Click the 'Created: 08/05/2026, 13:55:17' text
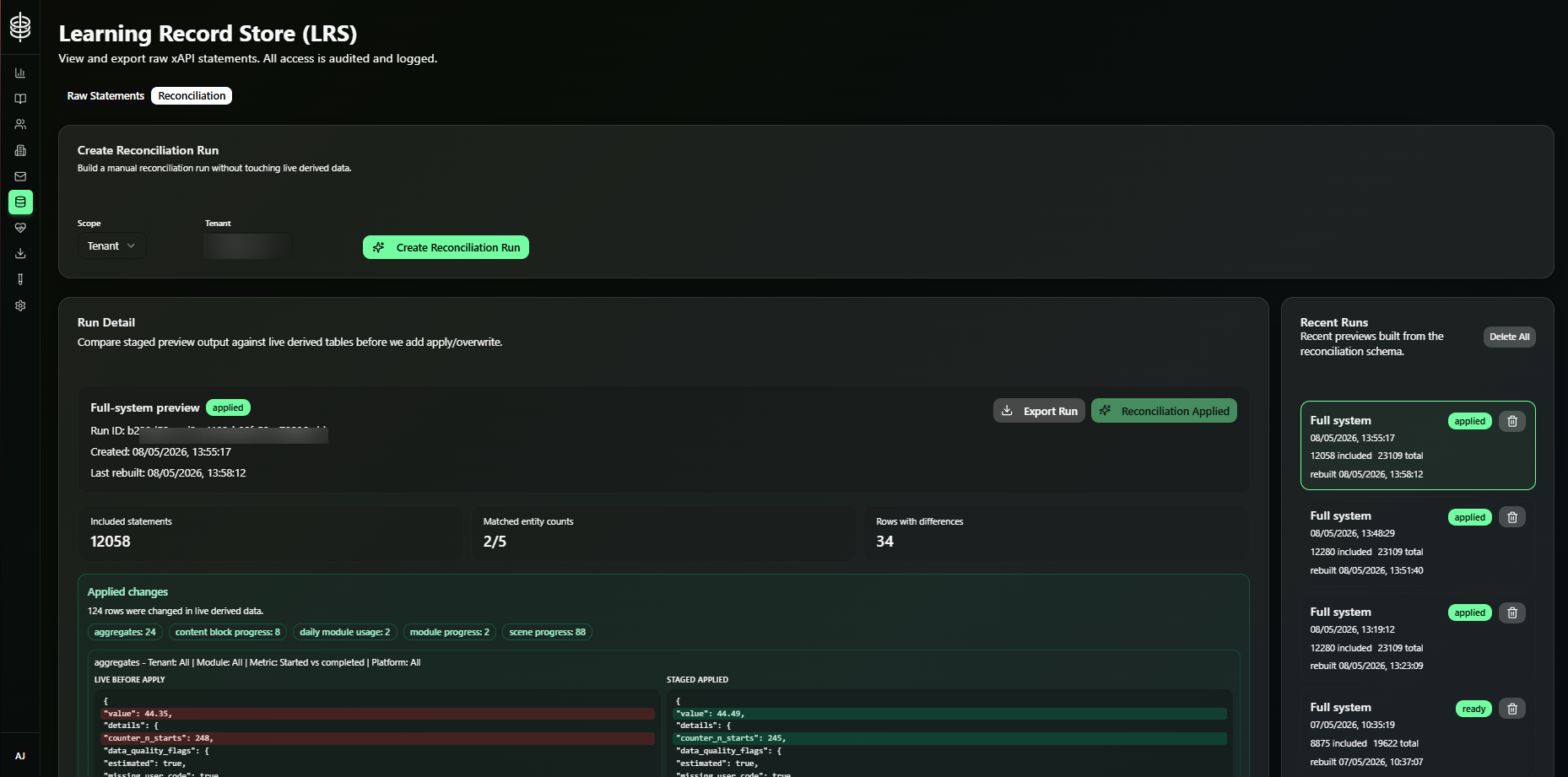The height and width of the screenshot is (777, 1568). click(160, 452)
